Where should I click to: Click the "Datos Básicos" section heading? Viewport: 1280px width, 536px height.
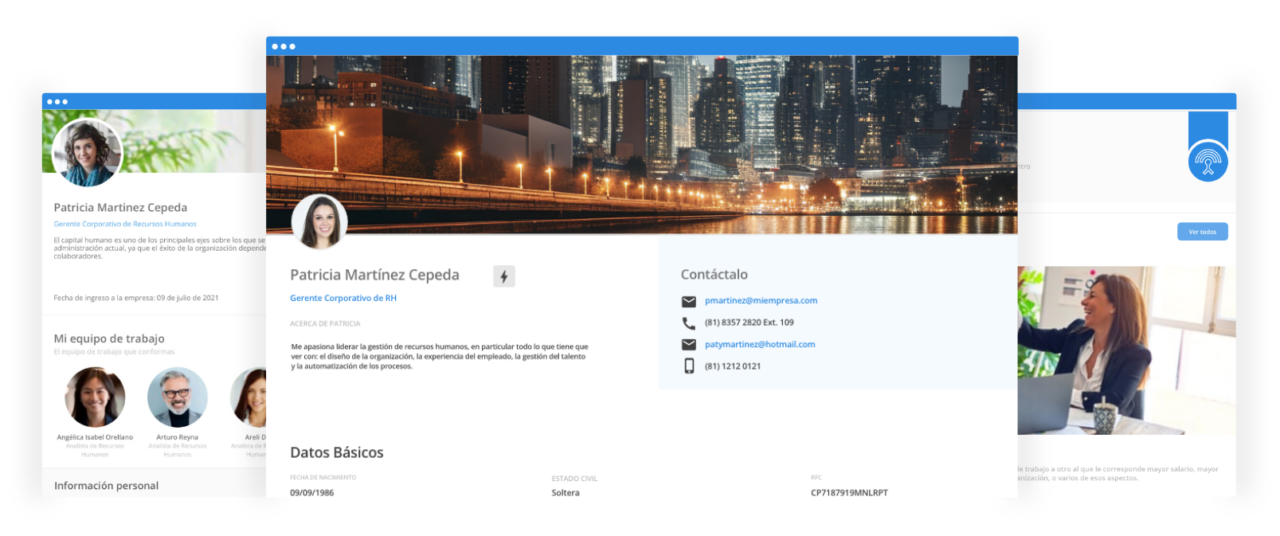tap(336, 453)
